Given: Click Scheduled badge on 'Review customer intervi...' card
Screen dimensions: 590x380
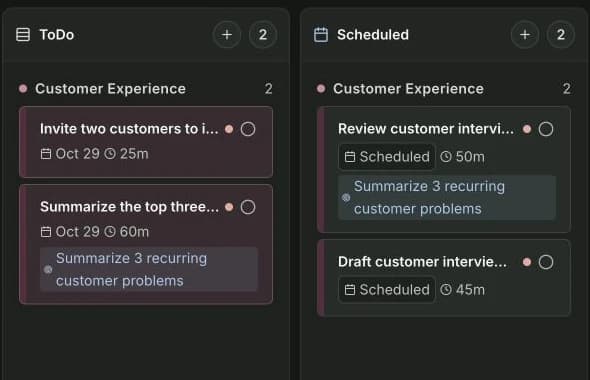Looking at the screenshot, I should pos(387,157).
